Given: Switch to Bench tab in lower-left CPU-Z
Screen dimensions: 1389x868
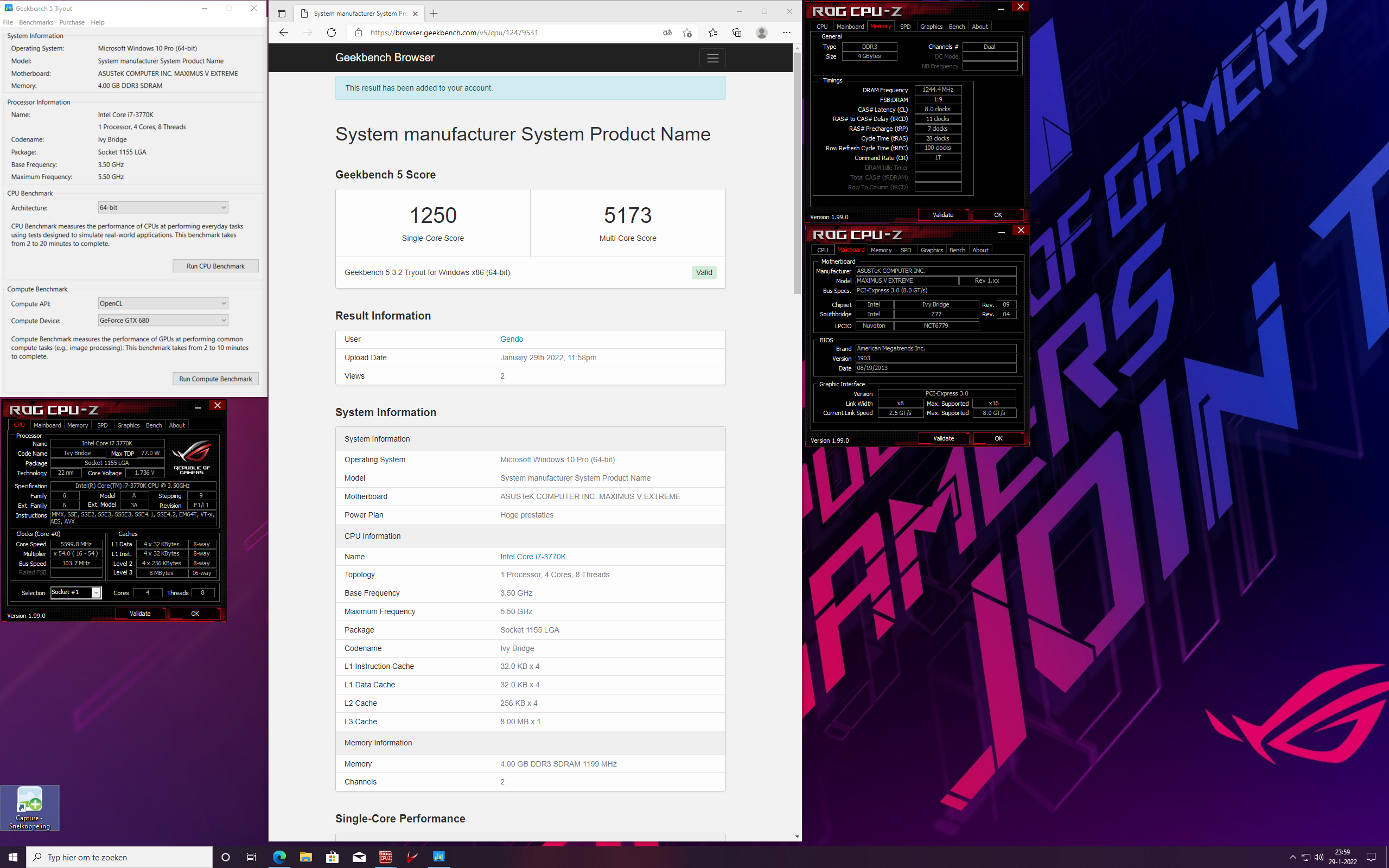Looking at the screenshot, I should coord(154,425).
